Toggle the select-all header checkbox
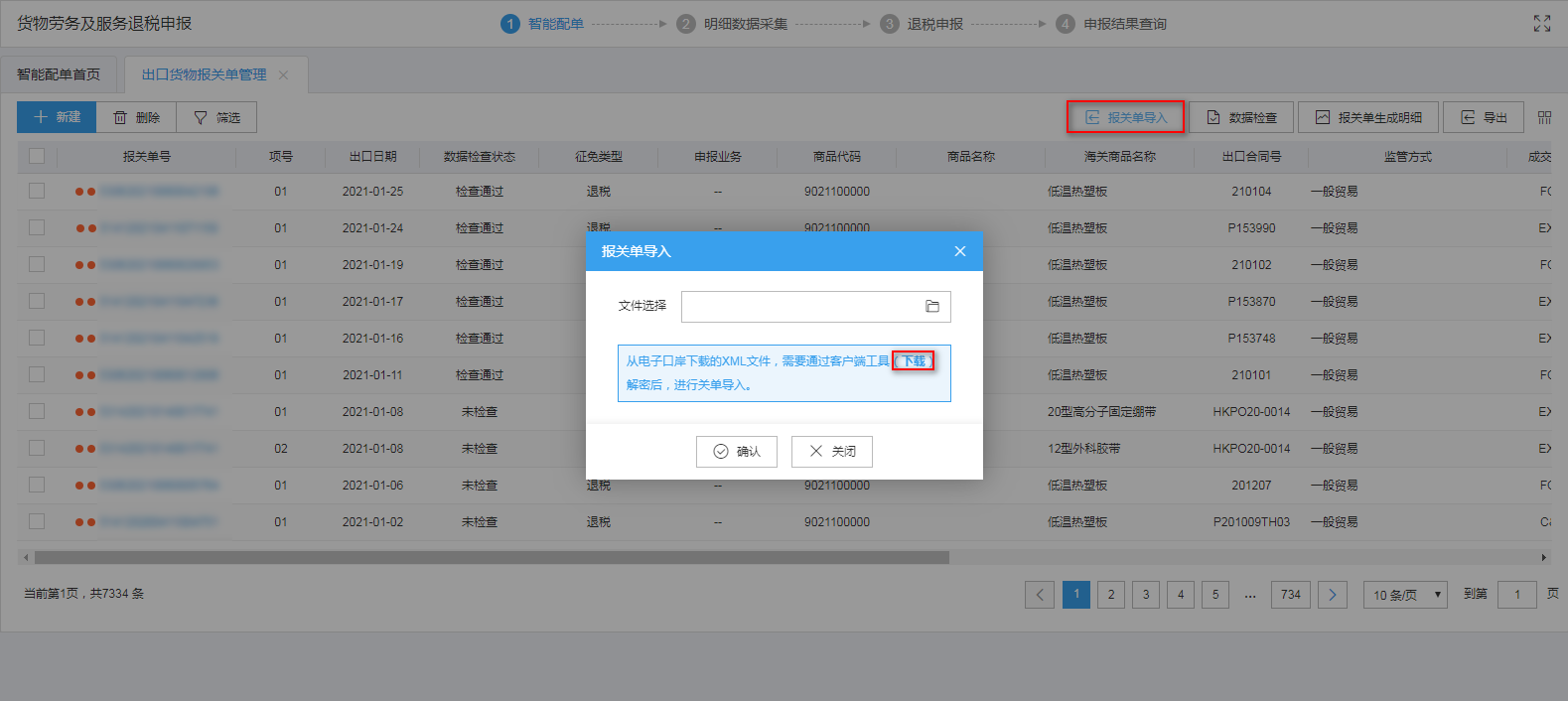Screen dimensions: 1568x701 (37, 156)
